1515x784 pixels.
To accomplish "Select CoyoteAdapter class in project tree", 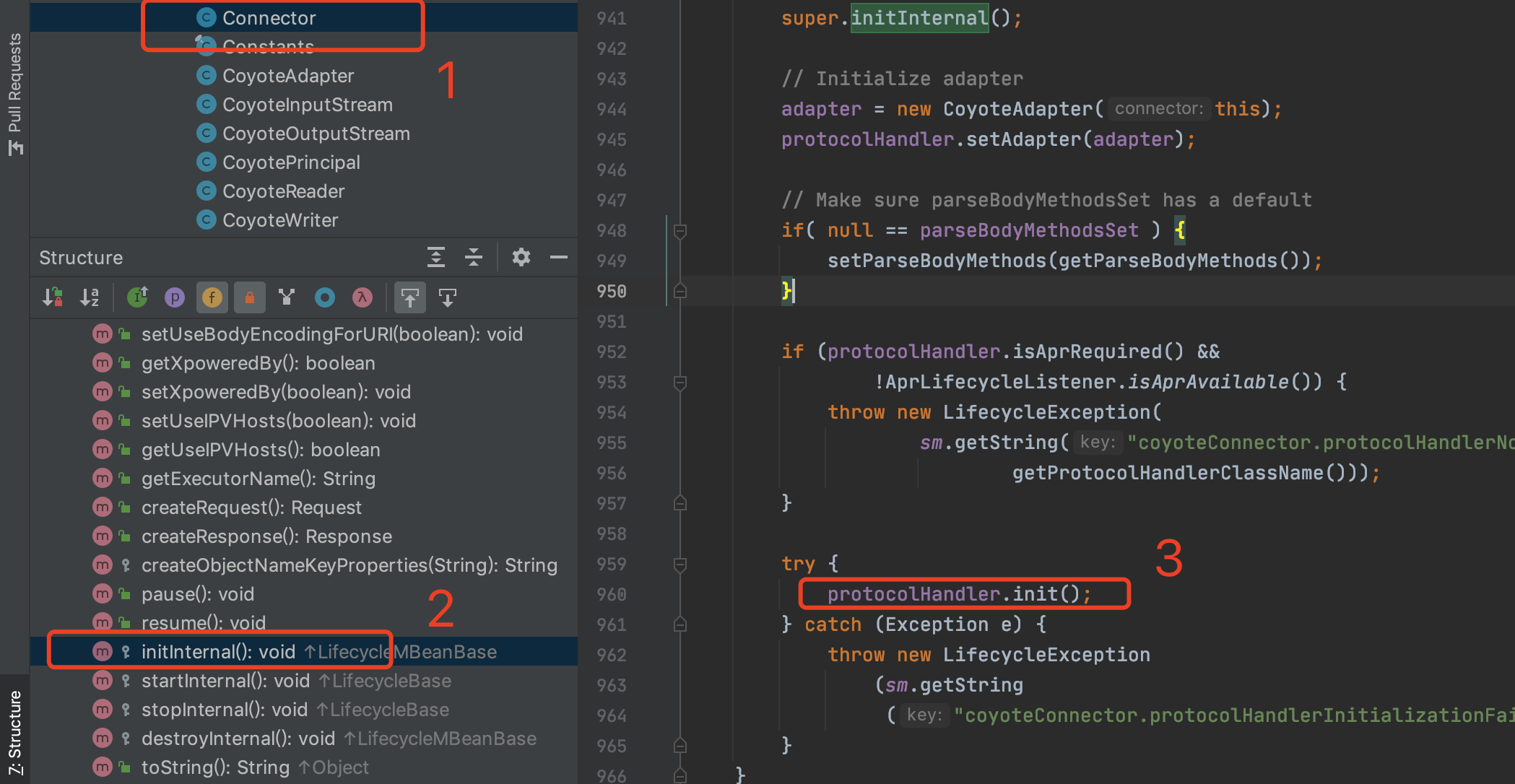I will tap(287, 76).
